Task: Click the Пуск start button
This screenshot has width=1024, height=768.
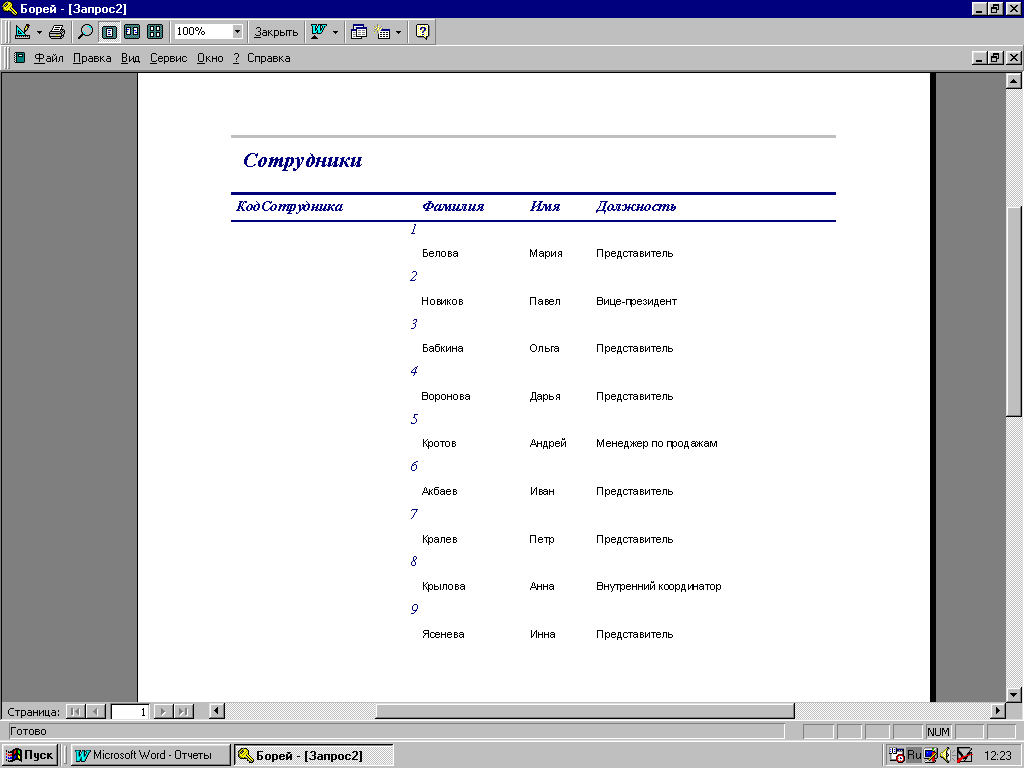Action: 30,755
